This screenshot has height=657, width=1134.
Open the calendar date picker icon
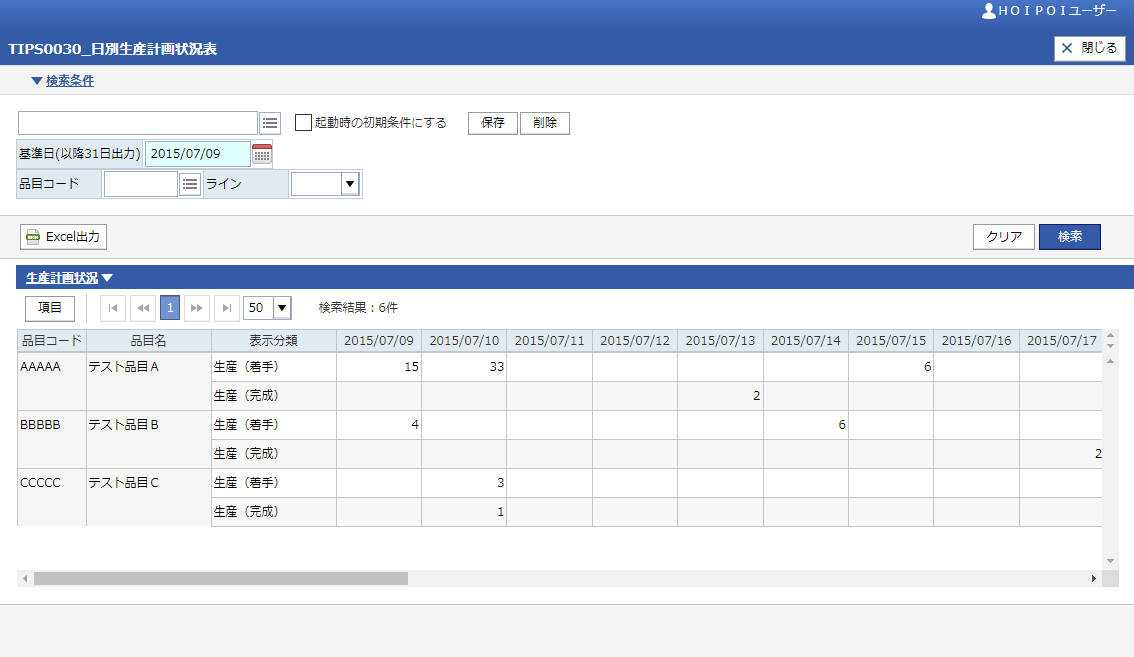pyautogui.click(x=261, y=154)
